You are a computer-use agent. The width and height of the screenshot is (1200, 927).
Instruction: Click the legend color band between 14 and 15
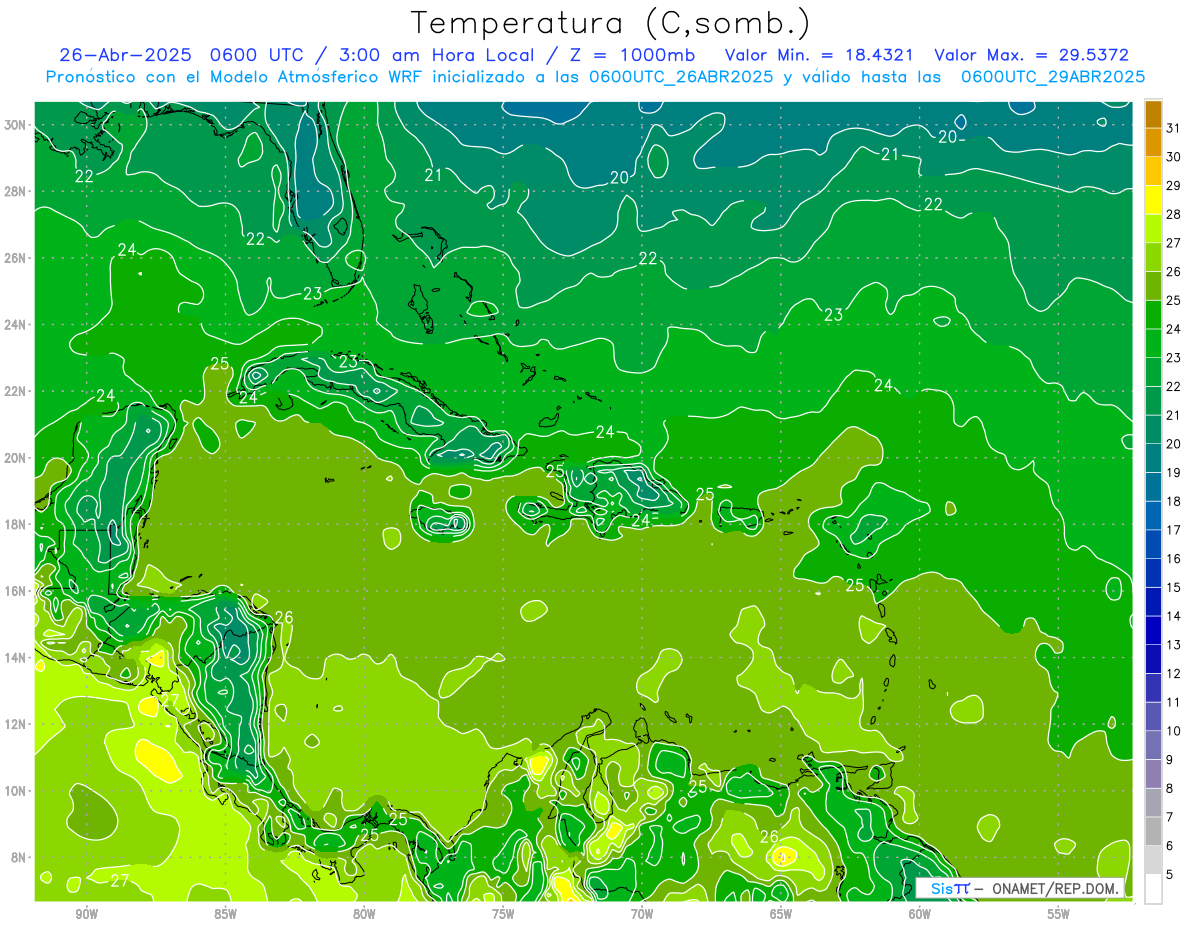[x=1153, y=602]
